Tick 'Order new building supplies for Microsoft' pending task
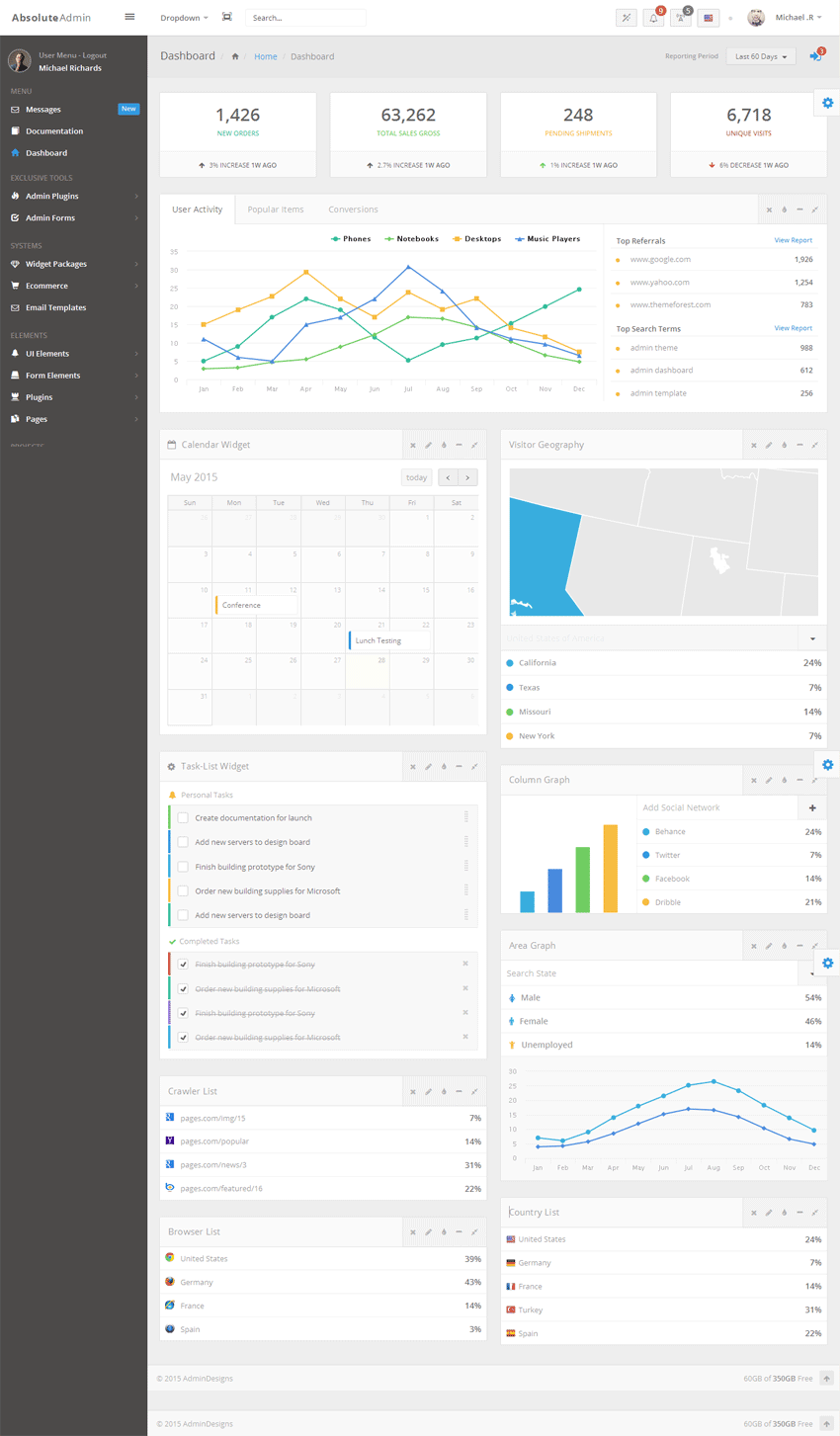 (183, 891)
